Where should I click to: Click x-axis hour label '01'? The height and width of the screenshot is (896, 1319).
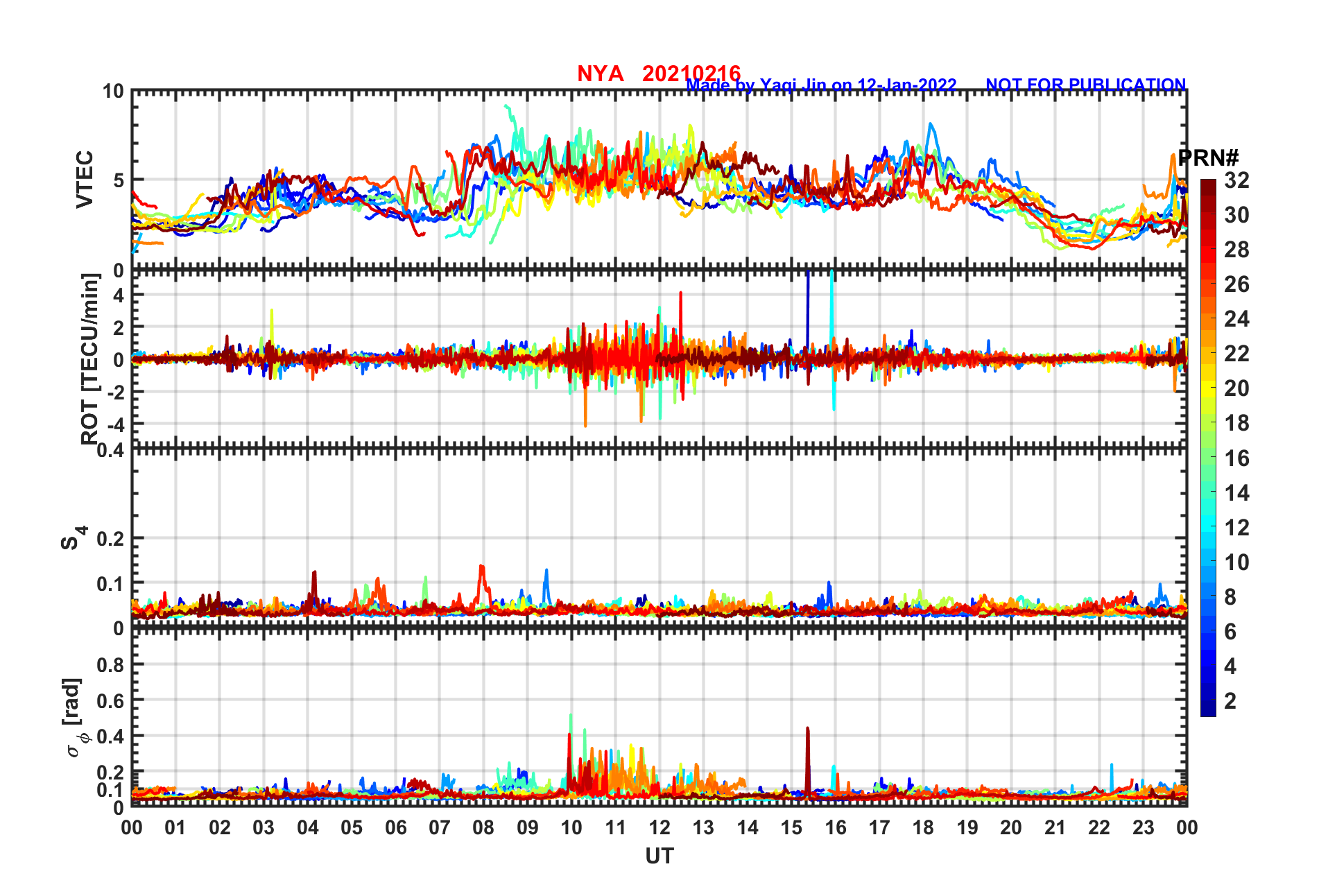(x=175, y=827)
